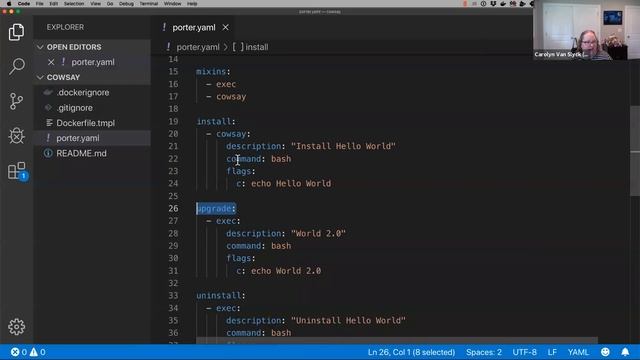Click the uninstall key on line 33
This screenshot has height=360, width=640.
[x=218, y=296]
